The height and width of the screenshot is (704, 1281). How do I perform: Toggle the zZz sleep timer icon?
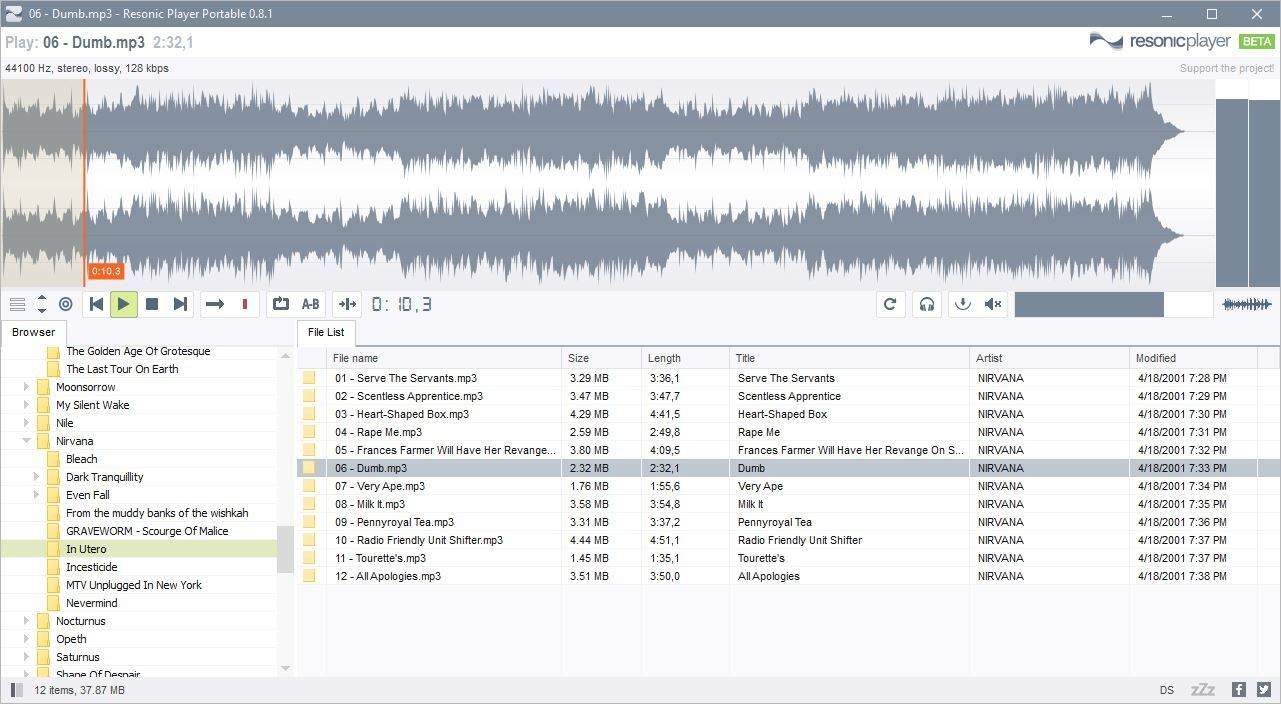1203,690
